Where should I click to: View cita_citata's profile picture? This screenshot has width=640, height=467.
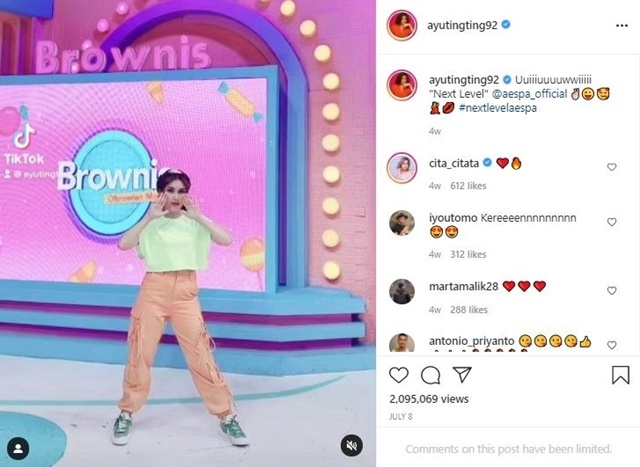coord(402,168)
